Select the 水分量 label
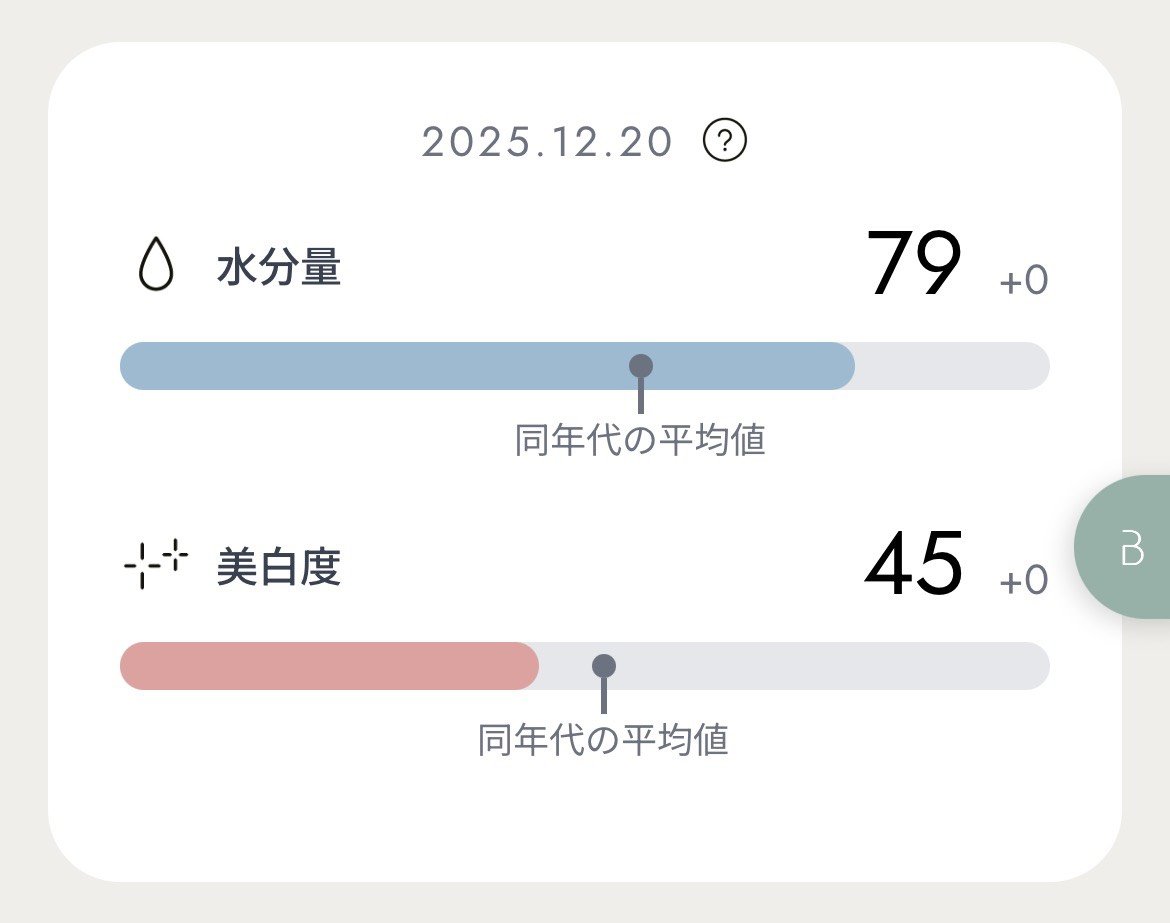 [x=279, y=269]
